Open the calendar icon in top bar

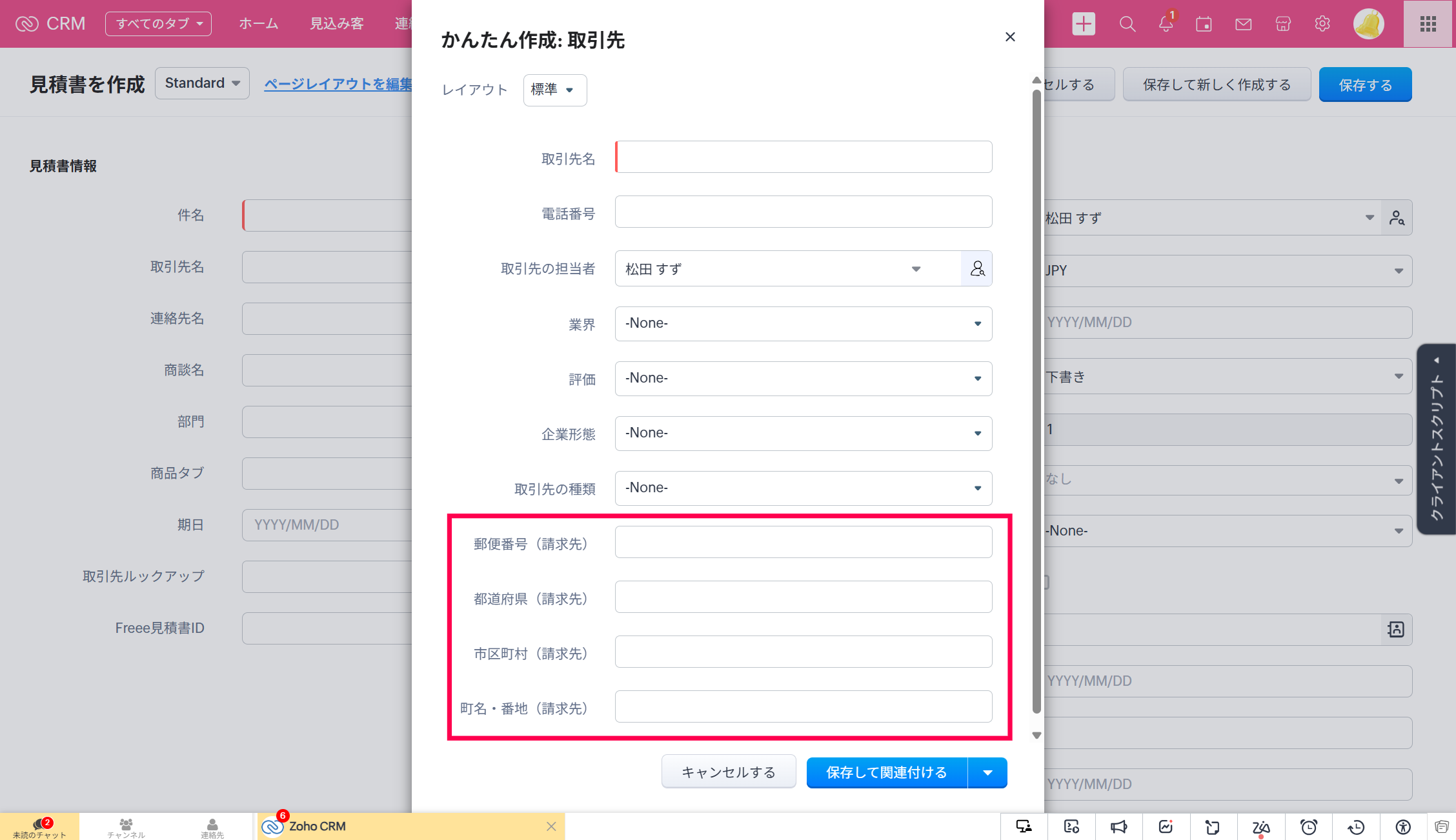click(1204, 25)
